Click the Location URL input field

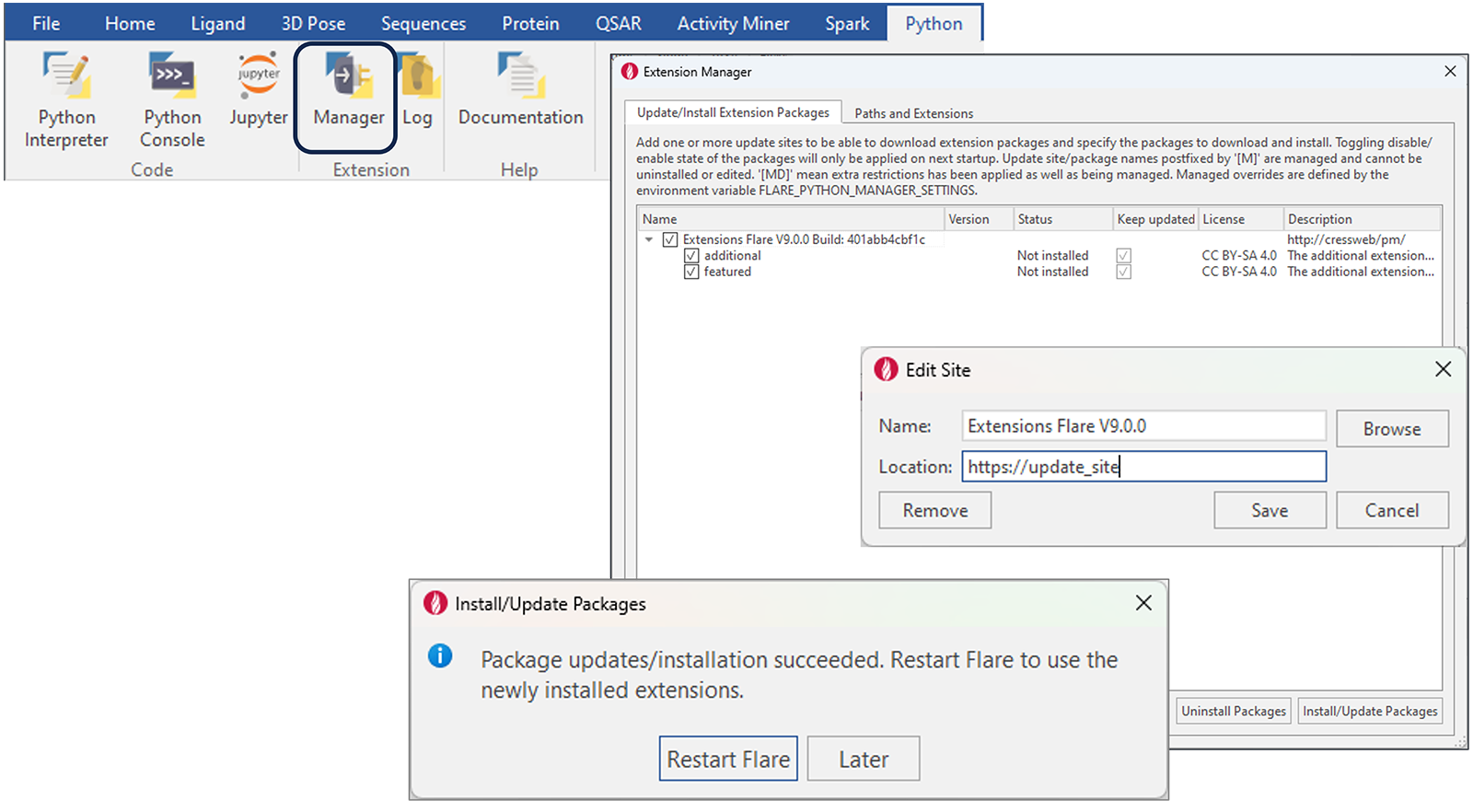tap(1143, 467)
